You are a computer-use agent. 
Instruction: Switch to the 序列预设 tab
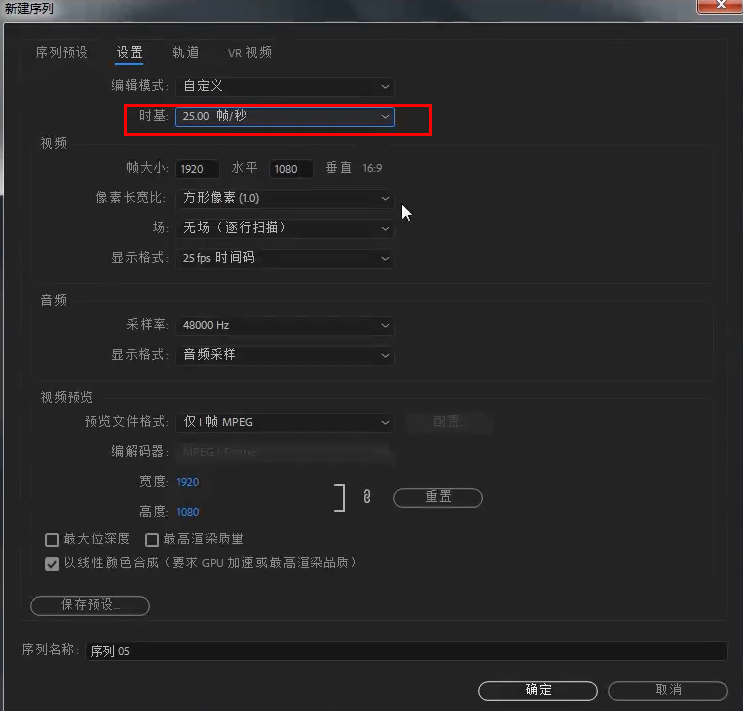[x=62, y=52]
